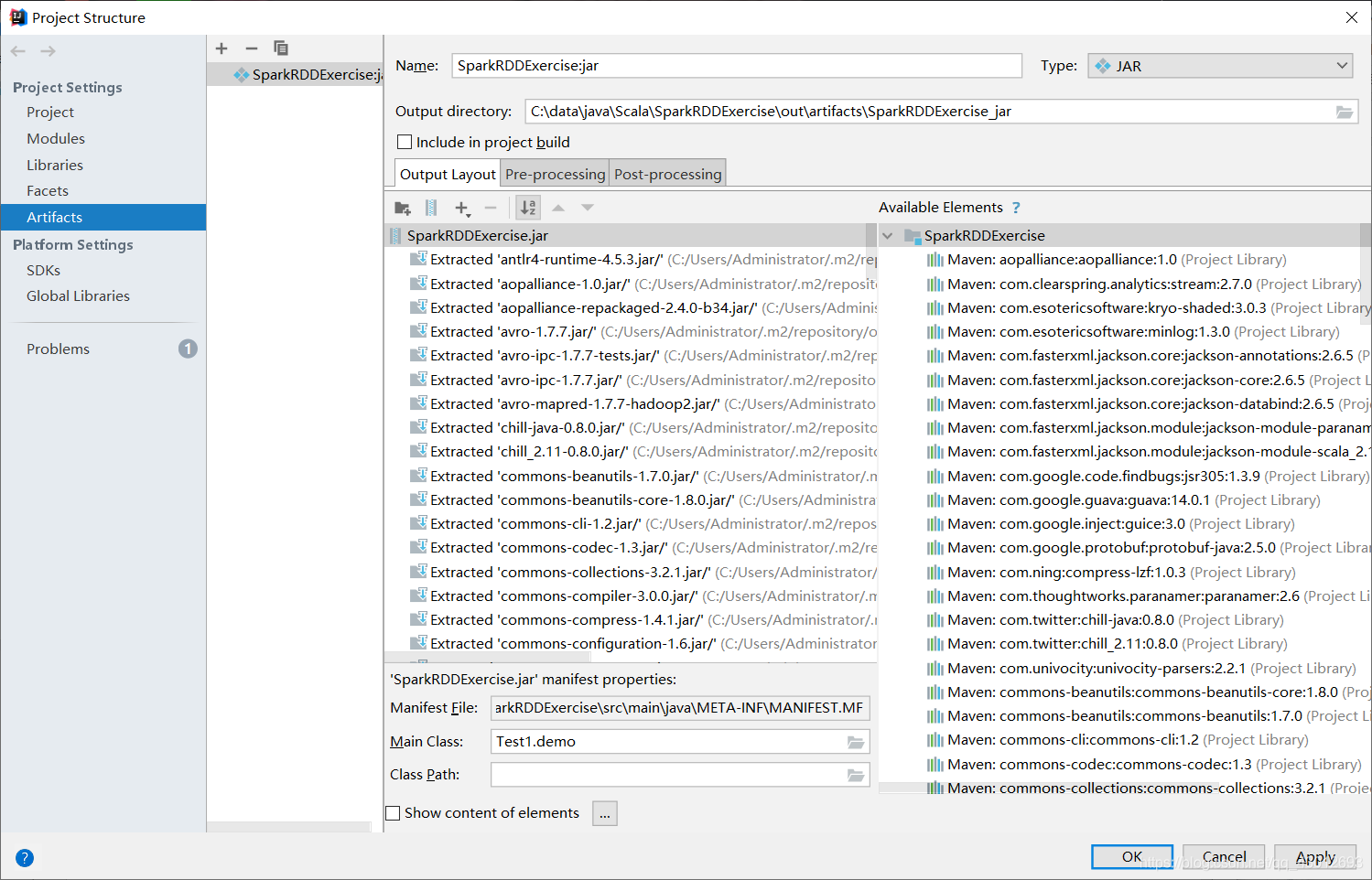Click help button at bottom left
1372x880 pixels.
point(25,858)
